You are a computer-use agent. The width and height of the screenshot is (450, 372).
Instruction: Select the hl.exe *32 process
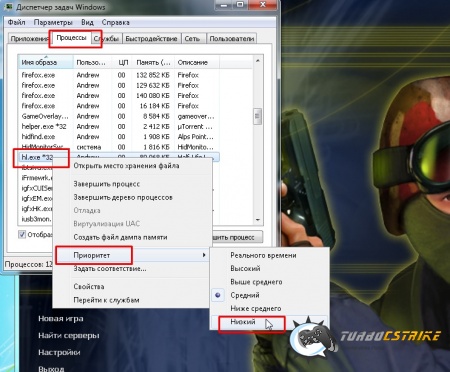pos(37,157)
